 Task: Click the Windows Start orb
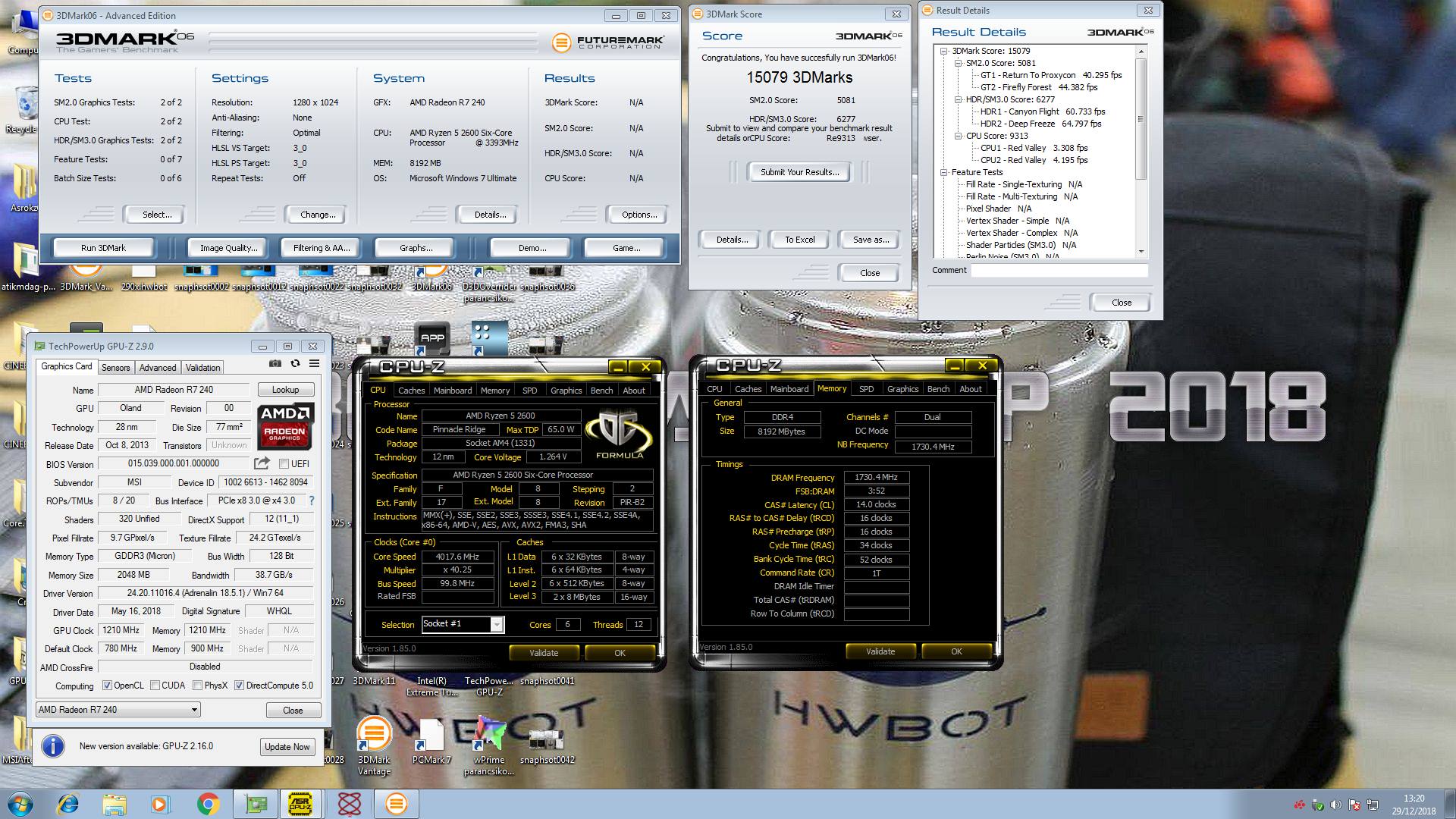tap(20, 804)
